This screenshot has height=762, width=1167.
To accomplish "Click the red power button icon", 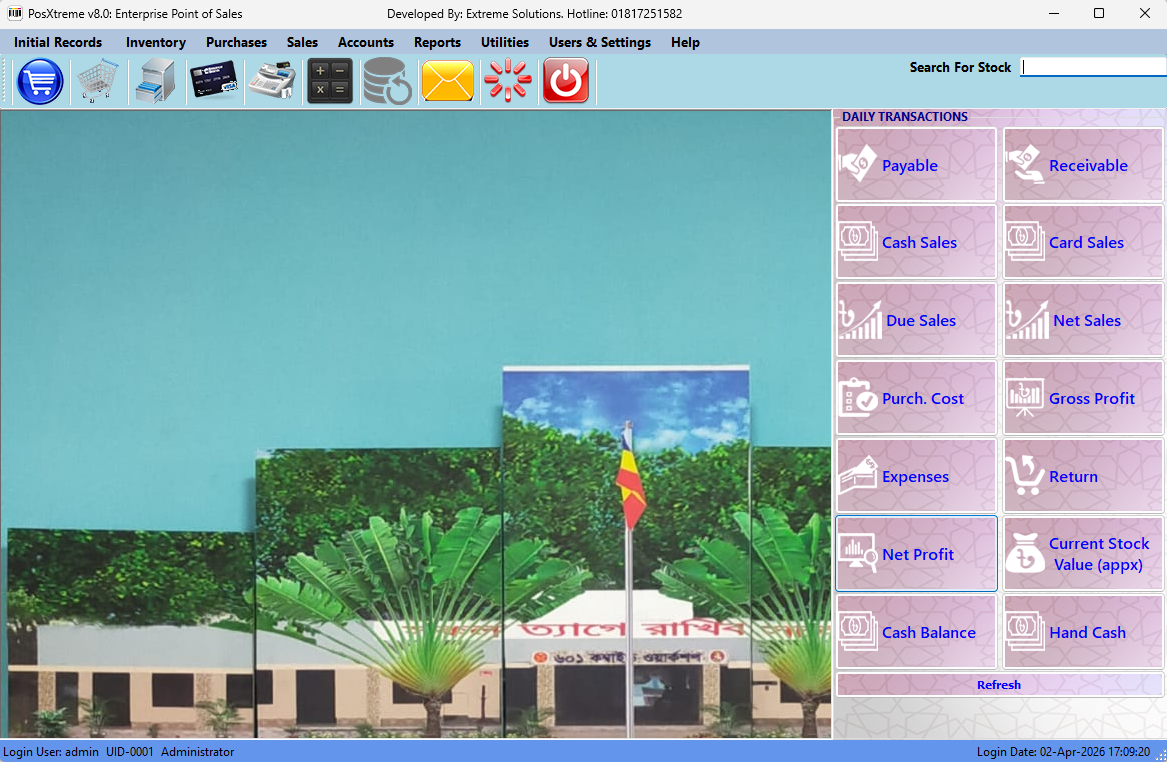I will tap(566, 81).
